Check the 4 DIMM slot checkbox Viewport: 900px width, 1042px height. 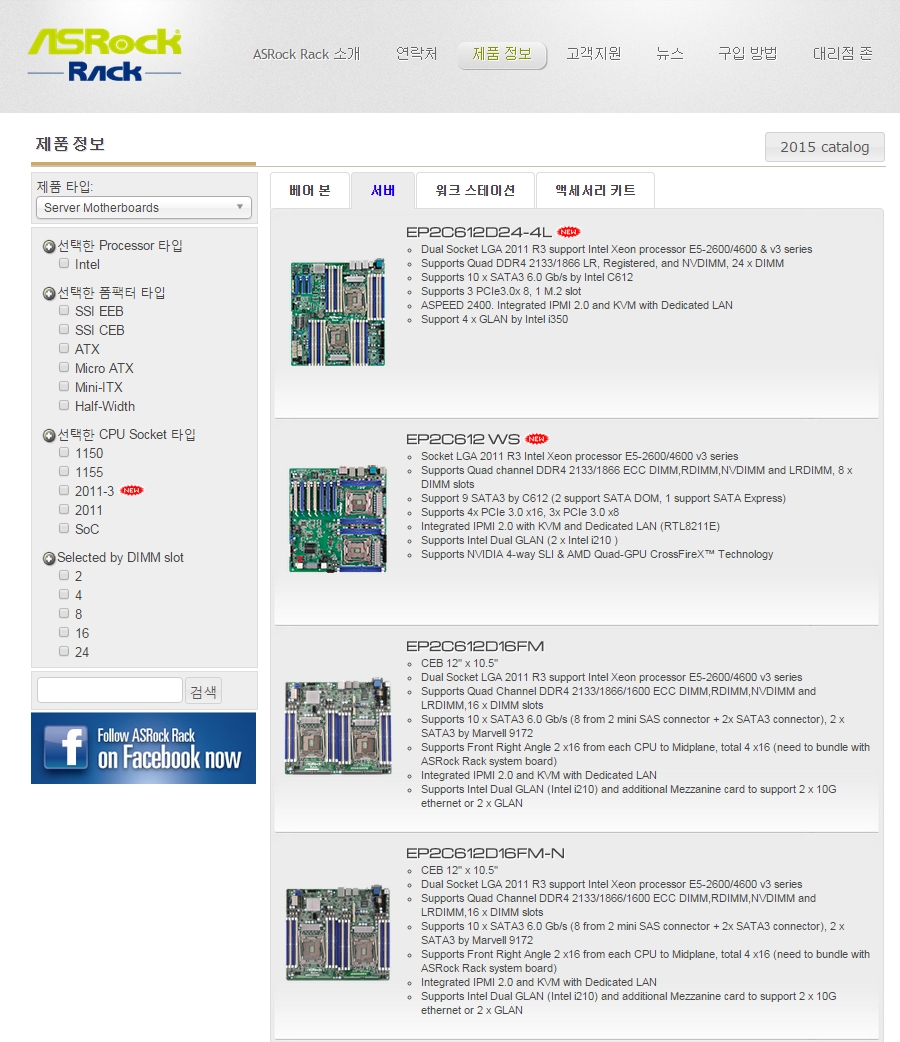64,594
